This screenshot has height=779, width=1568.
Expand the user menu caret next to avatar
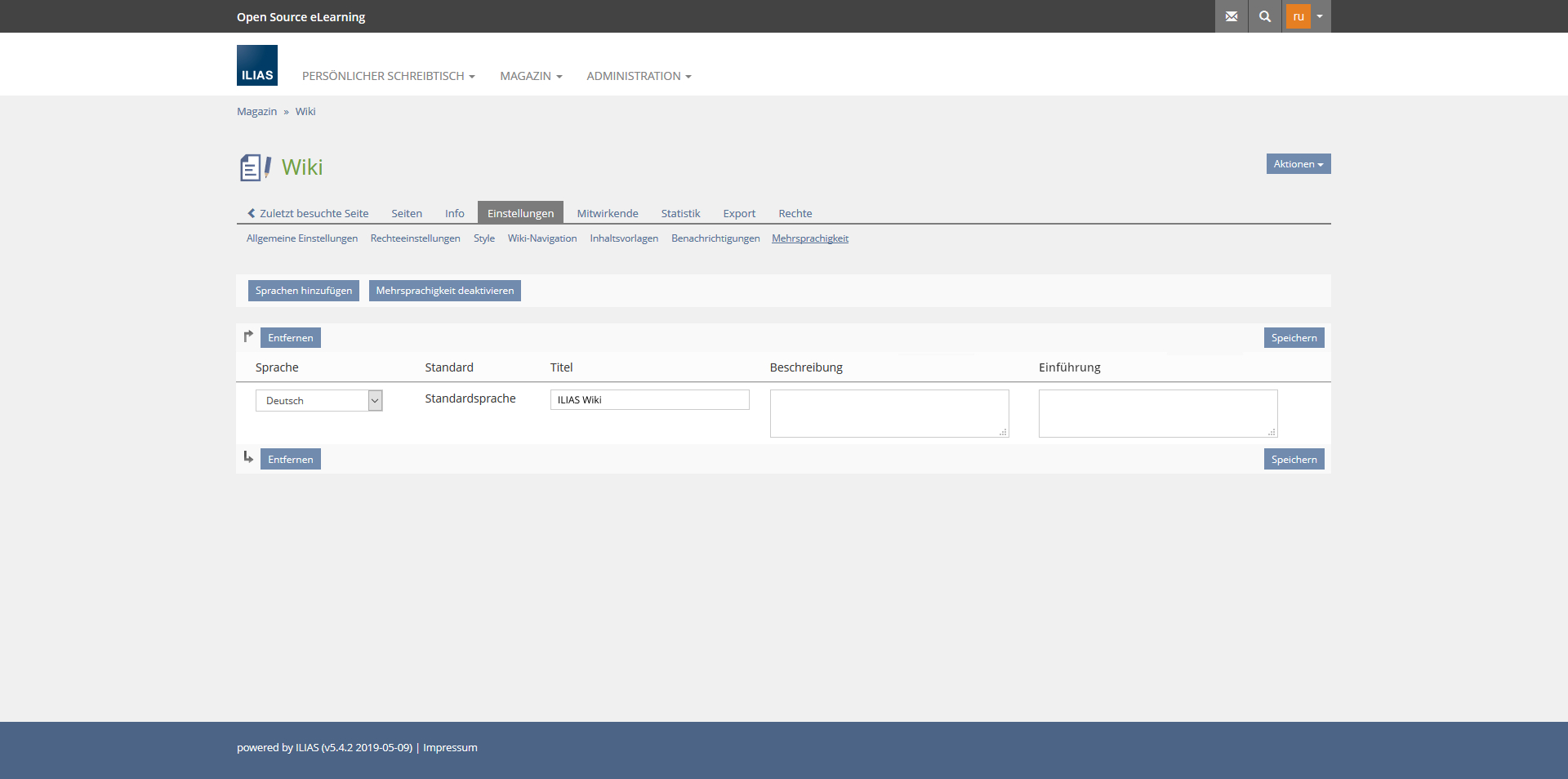pos(1320,16)
